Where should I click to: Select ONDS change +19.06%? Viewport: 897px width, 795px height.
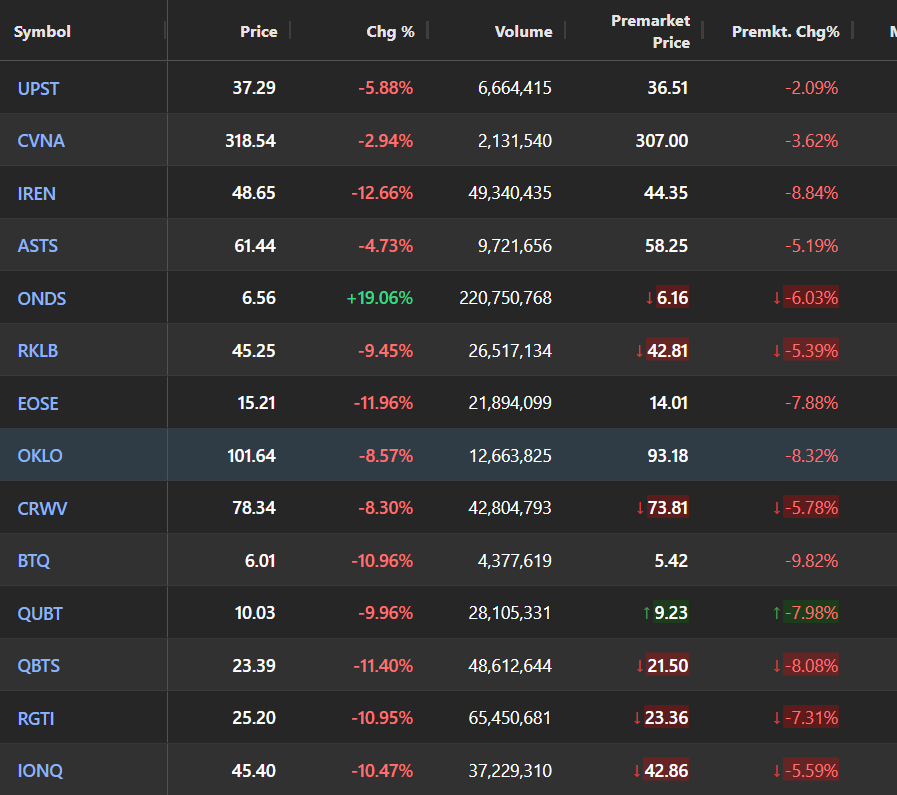point(380,298)
